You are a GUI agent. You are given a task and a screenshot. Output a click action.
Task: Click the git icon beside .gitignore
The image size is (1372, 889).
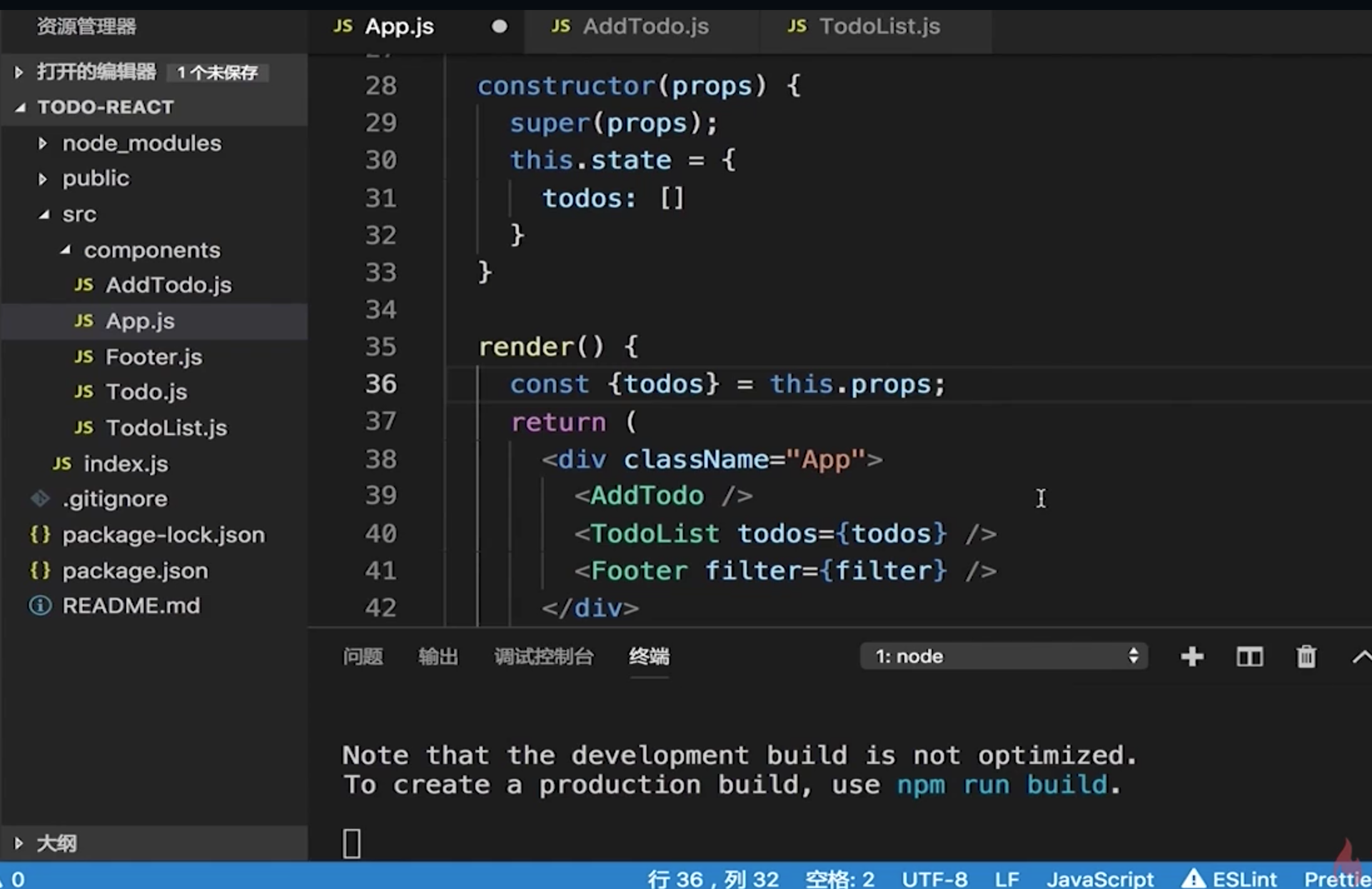coord(40,499)
